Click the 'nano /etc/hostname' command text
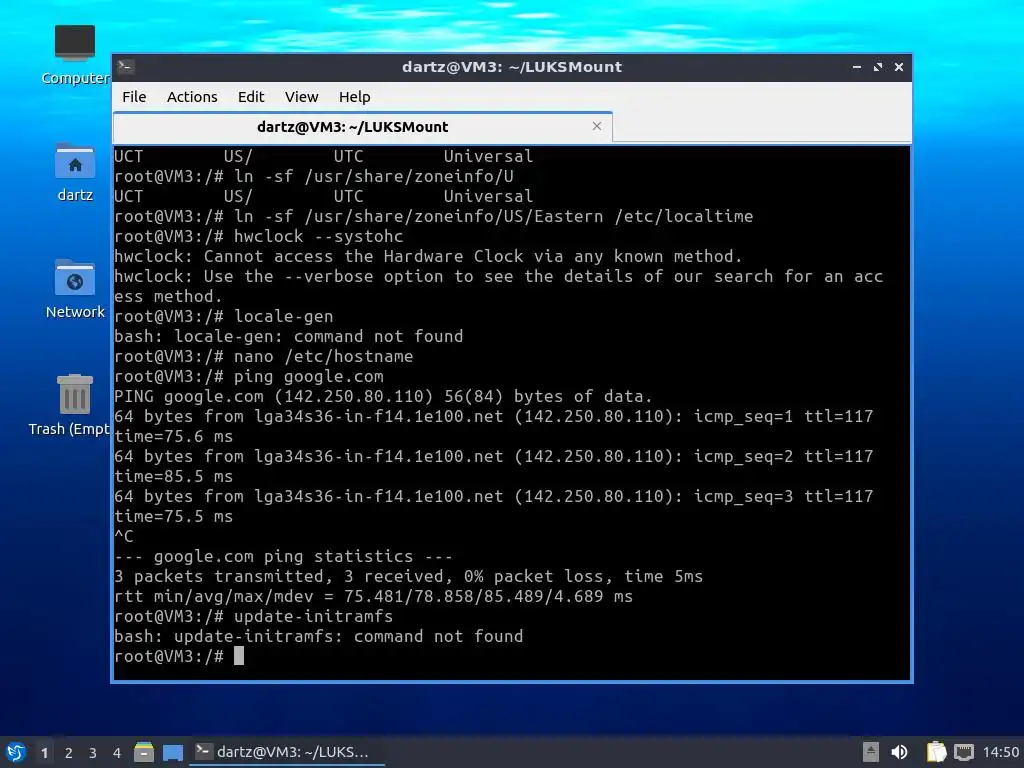Screen dimensions: 1024x768 click(x=323, y=357)
